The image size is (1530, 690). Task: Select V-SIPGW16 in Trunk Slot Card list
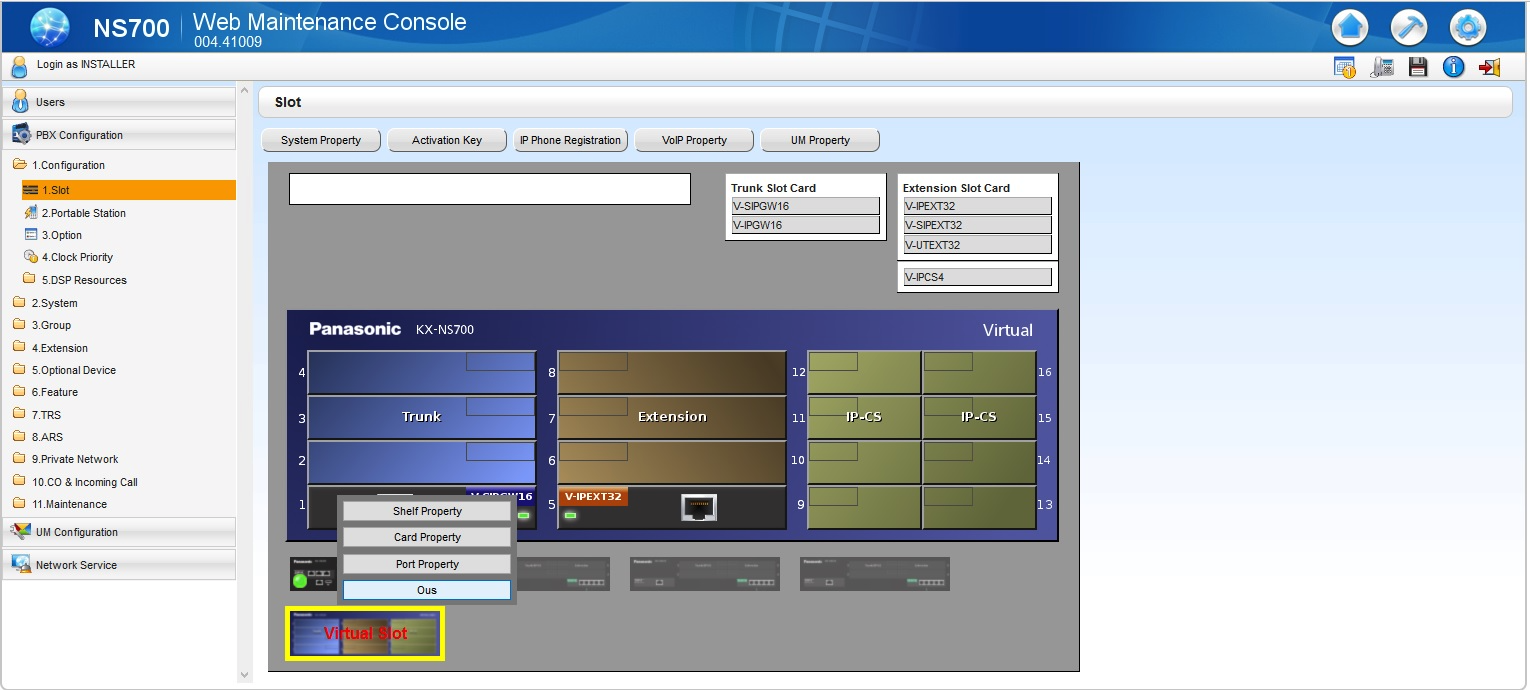coord(806,206)
